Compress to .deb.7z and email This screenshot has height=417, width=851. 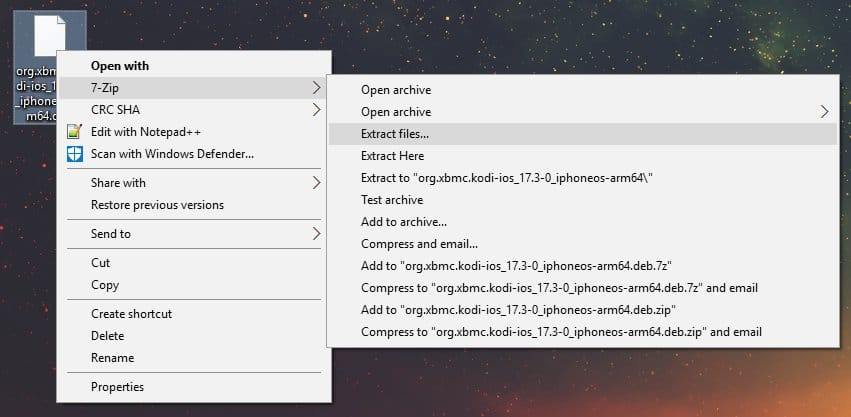click(x=583, y=288)
